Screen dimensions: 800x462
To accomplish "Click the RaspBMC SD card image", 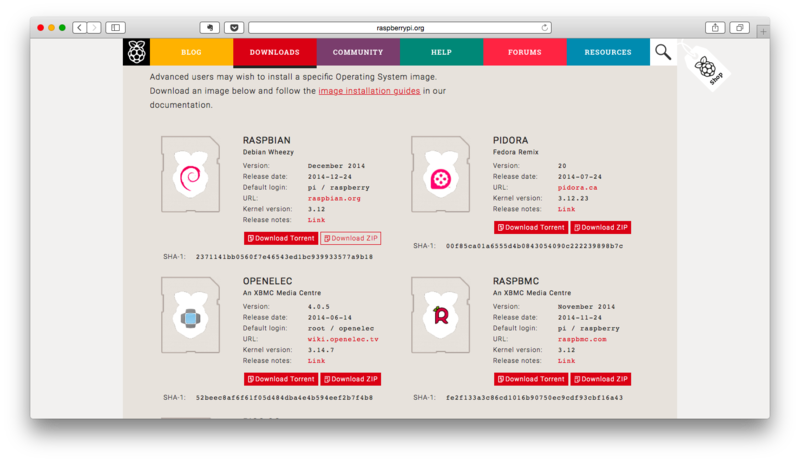I will tap(440, 315).
